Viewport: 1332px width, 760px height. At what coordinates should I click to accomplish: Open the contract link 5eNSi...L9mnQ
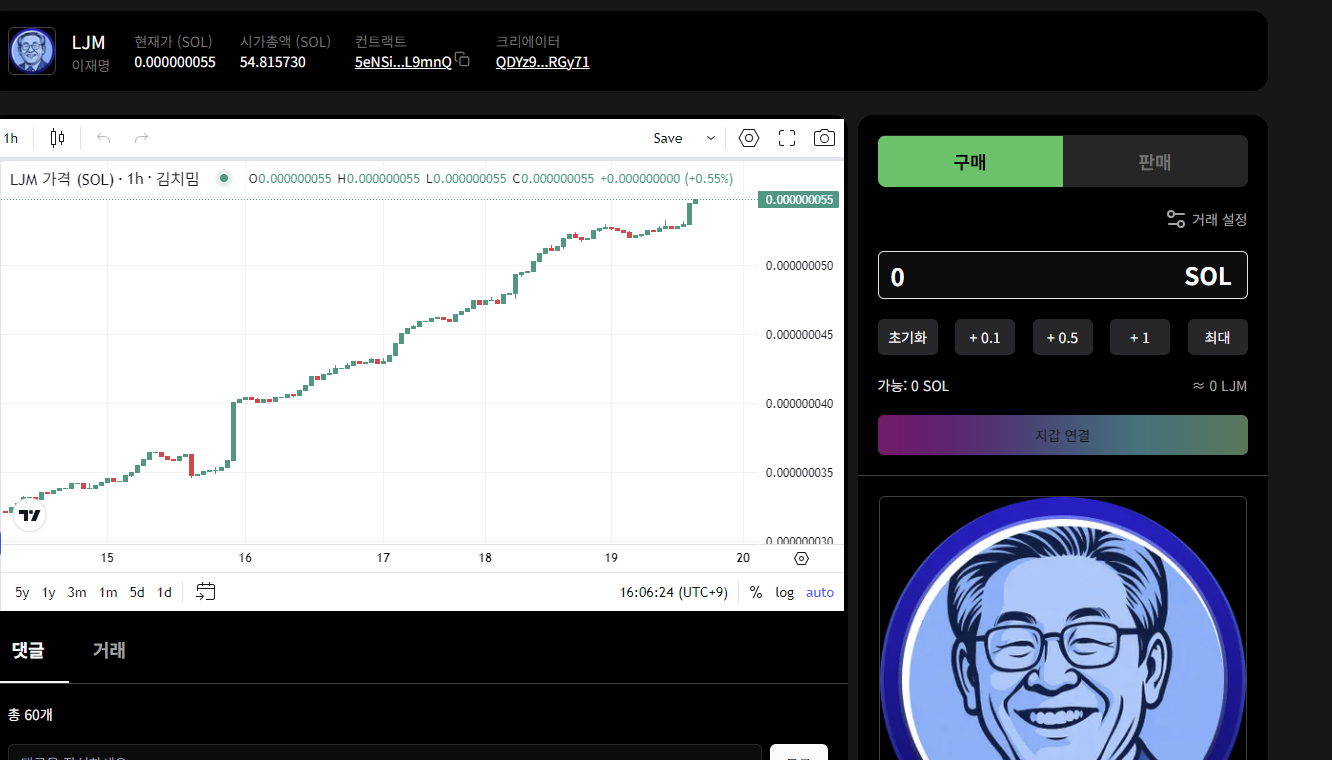coord(403,62)
